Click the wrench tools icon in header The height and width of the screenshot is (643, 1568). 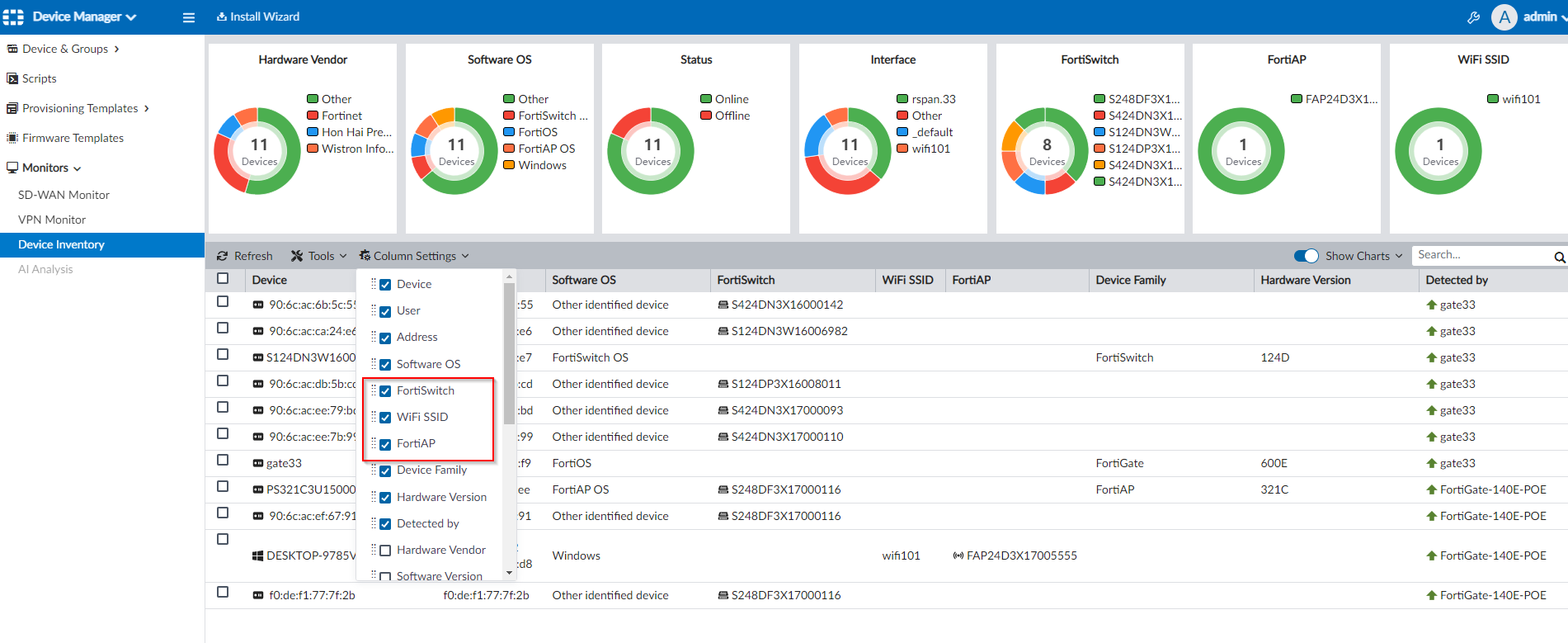click(x=1473, y=17)
